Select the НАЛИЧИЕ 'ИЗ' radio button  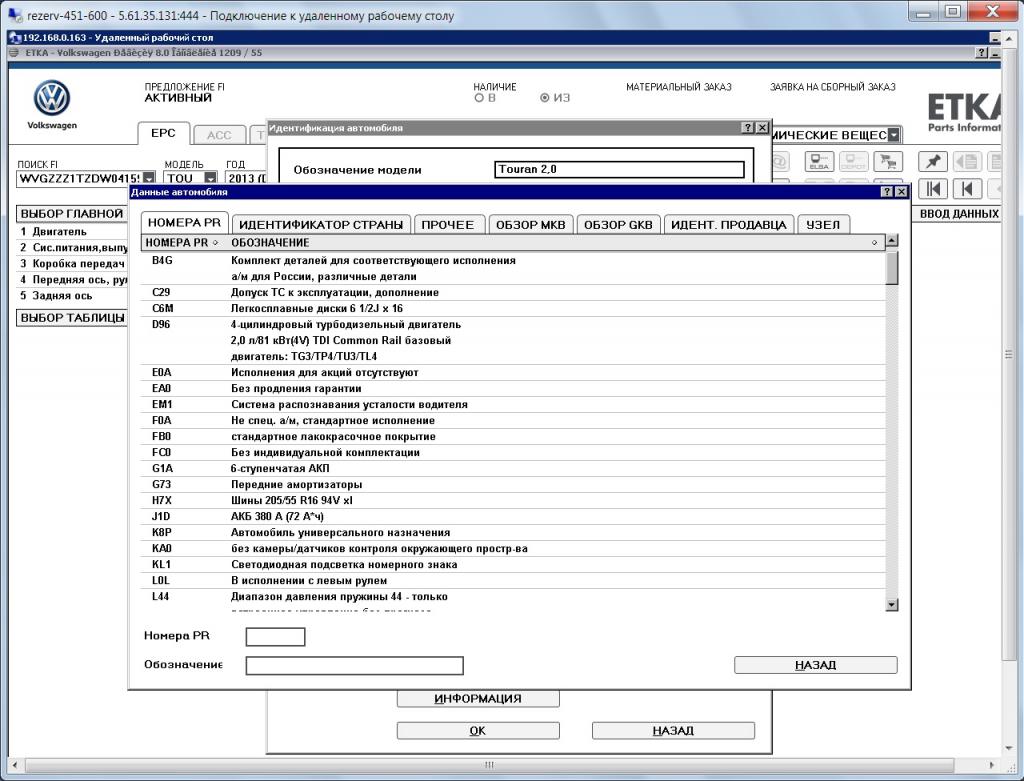tap(545, 98)
